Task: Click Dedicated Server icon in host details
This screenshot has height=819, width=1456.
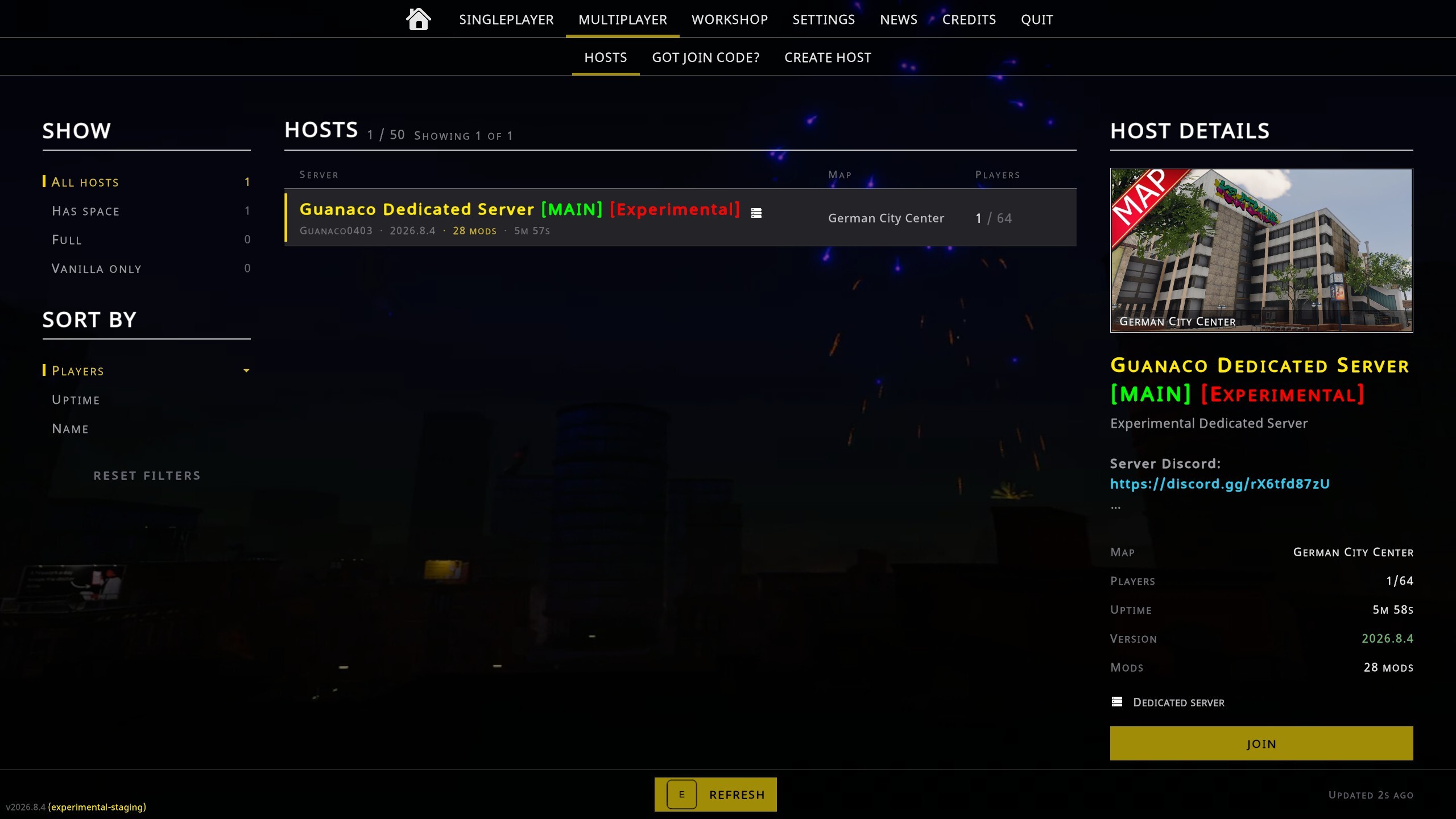Action: 1117,702
